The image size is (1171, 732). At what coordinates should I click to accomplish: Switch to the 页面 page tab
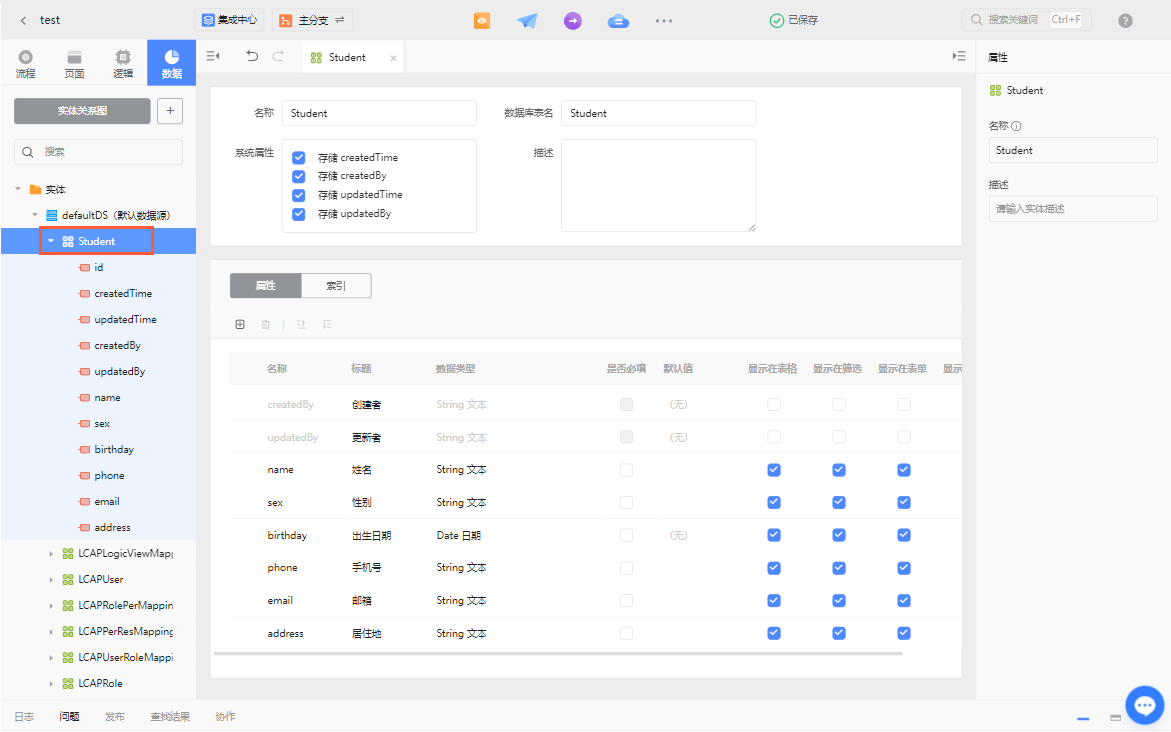[74, 63]
